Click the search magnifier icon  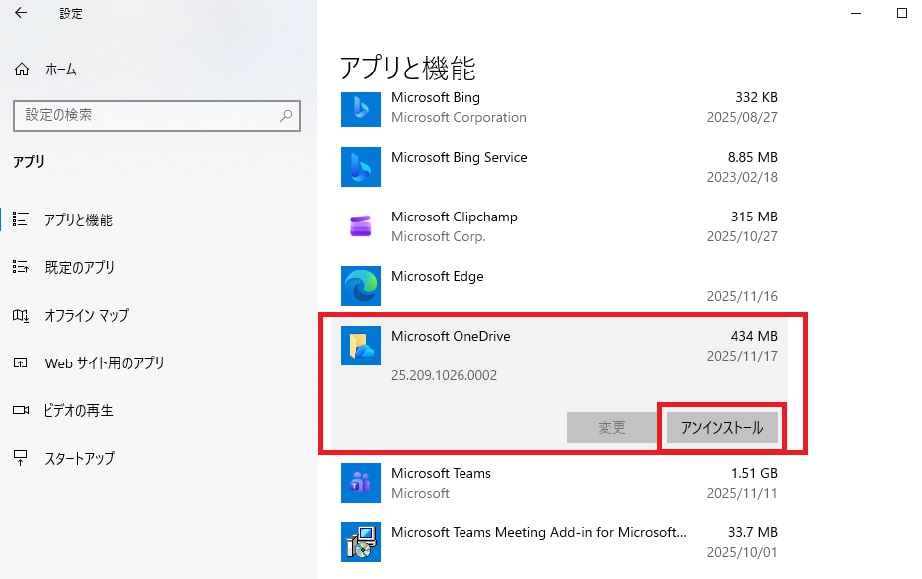286,116
